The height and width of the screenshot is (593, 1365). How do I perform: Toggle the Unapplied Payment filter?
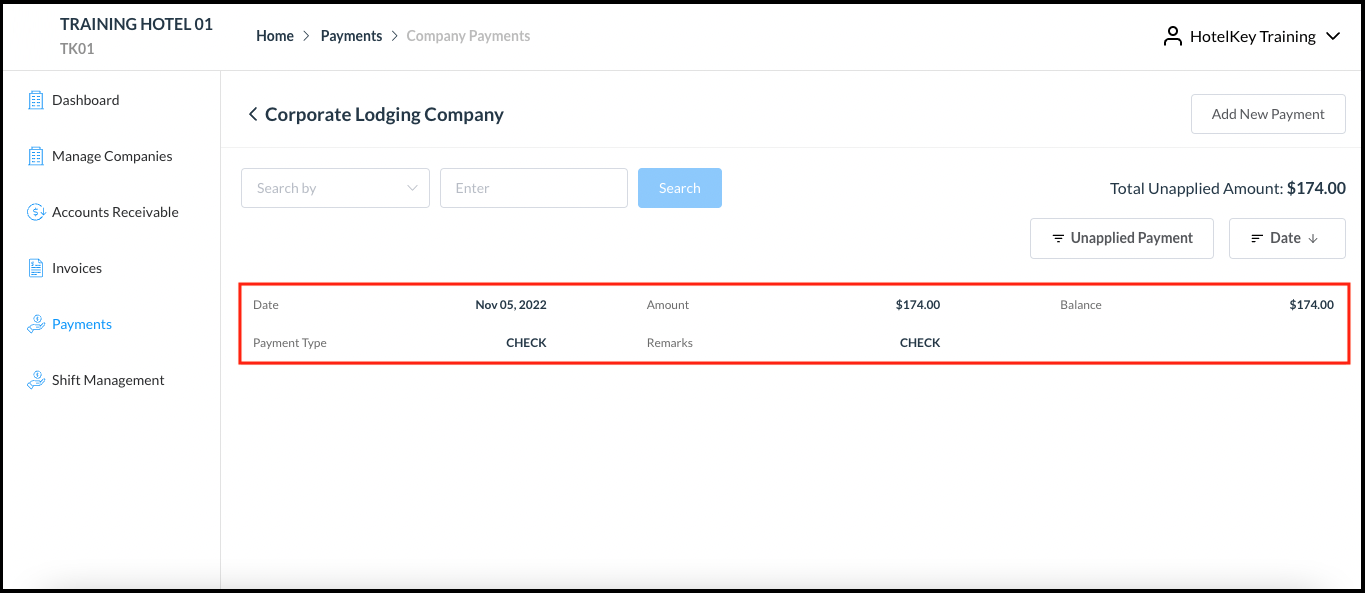[x=1121, y=238]
